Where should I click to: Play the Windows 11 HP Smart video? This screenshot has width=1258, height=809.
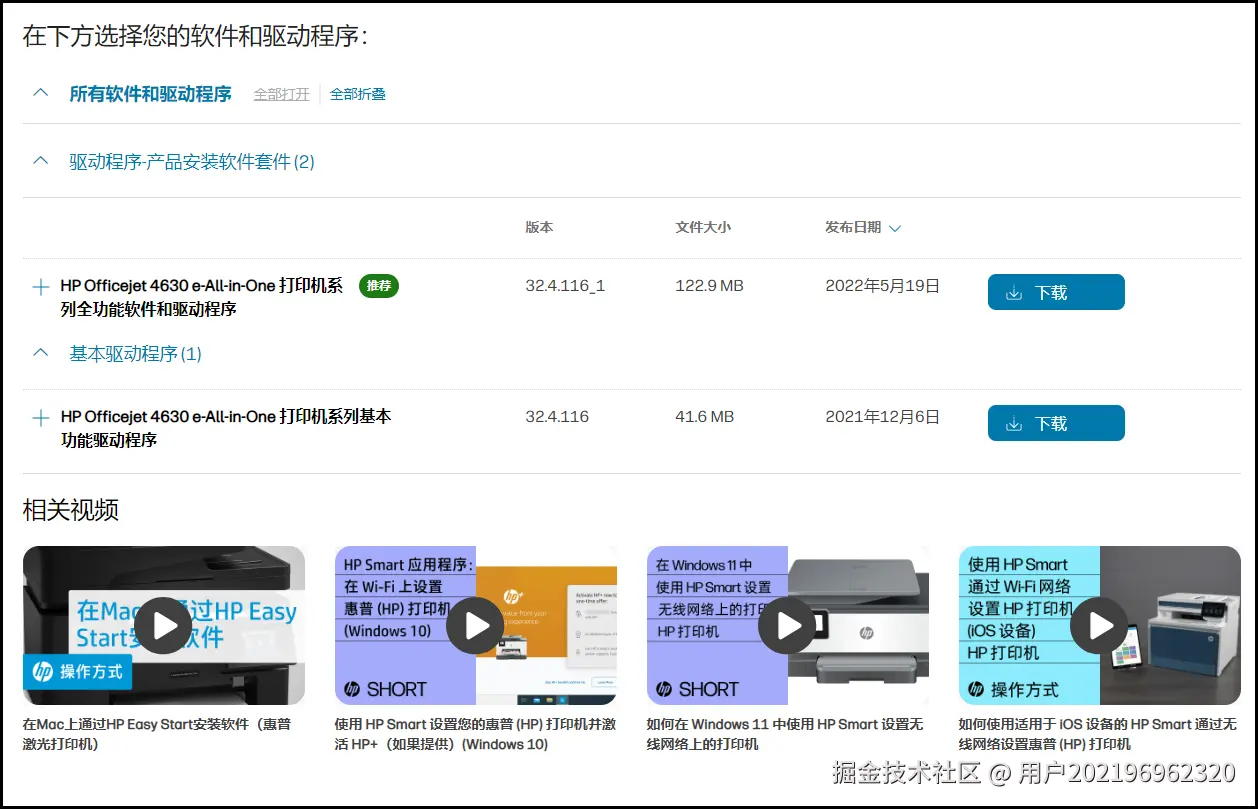click(x=787, y=626)
